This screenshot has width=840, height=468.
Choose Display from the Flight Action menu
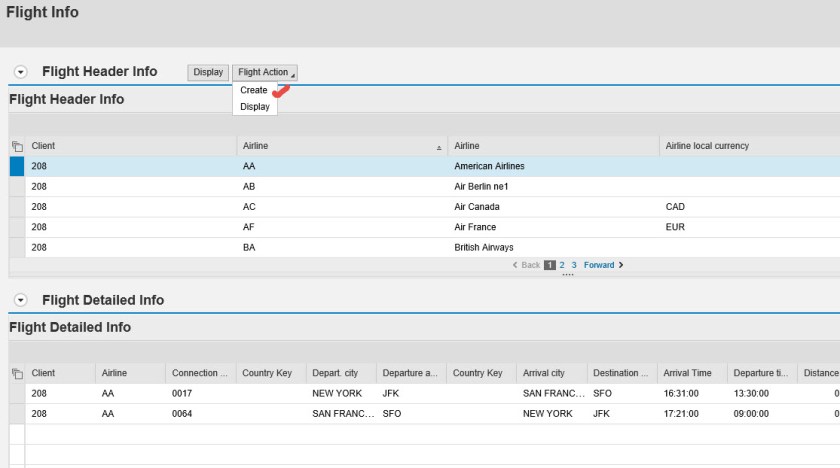point(255,106)
